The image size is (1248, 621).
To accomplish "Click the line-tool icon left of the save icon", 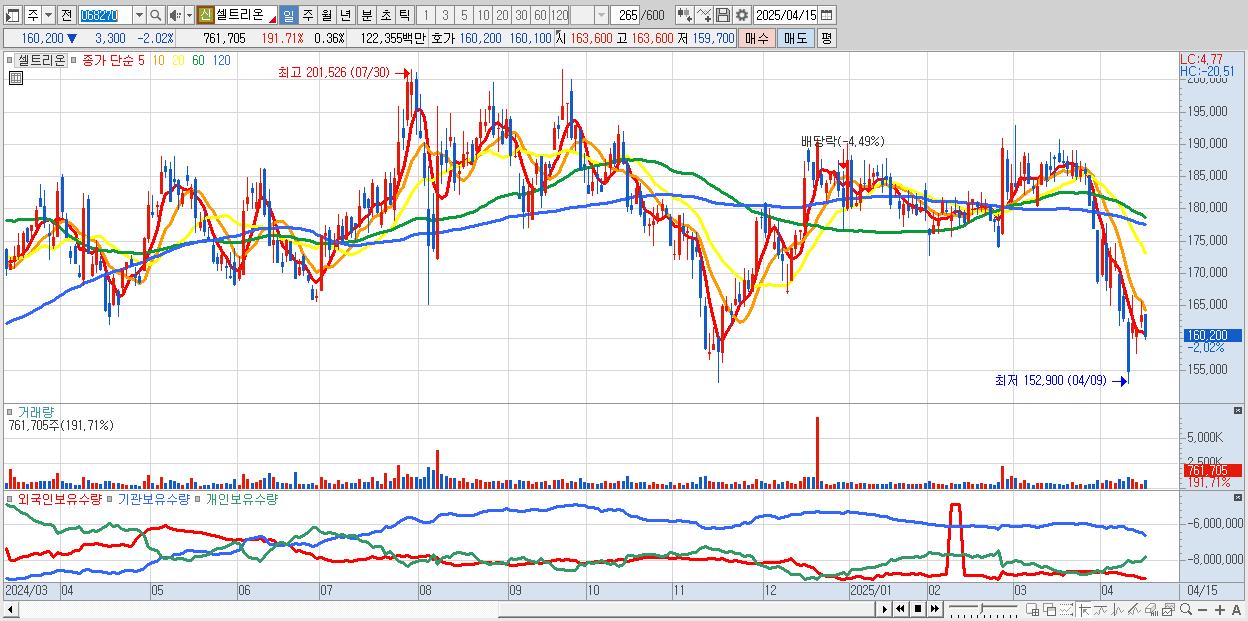I will [703, 15].
